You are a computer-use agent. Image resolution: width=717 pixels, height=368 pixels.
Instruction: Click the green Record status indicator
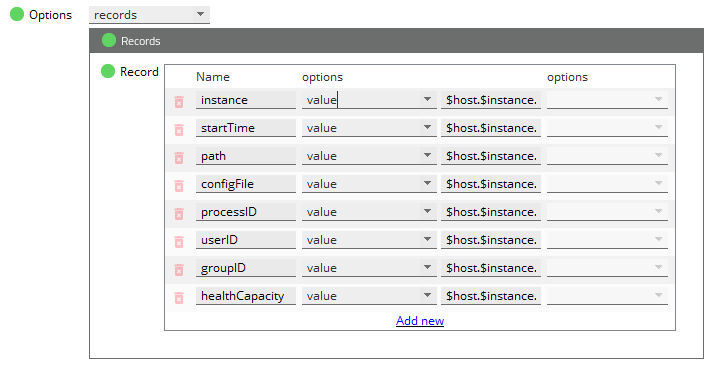(108, 71)
